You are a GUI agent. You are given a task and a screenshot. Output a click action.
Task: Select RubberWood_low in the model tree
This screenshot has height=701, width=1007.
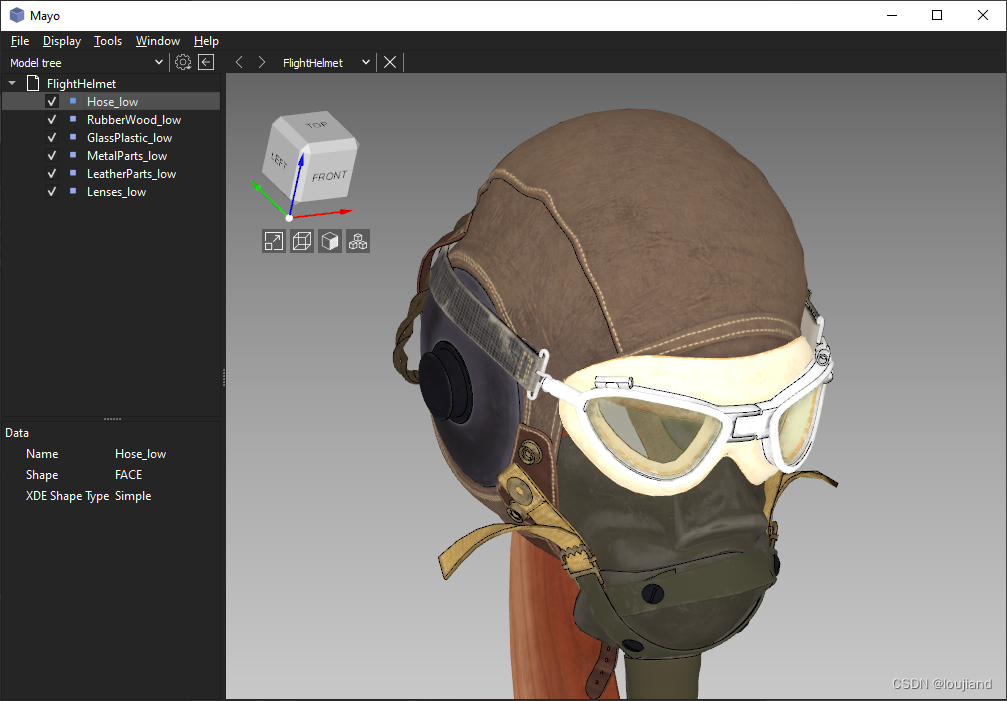[x=133, y=119]
